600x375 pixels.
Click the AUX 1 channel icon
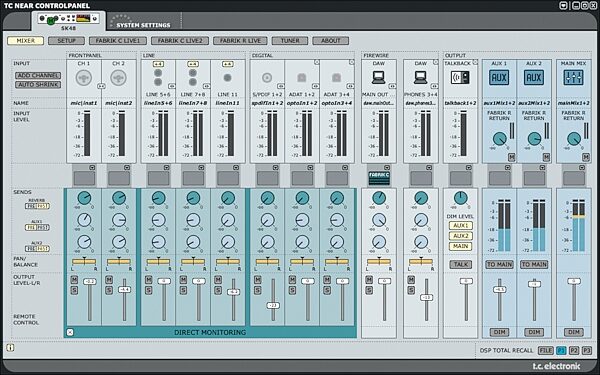[499, 78]
